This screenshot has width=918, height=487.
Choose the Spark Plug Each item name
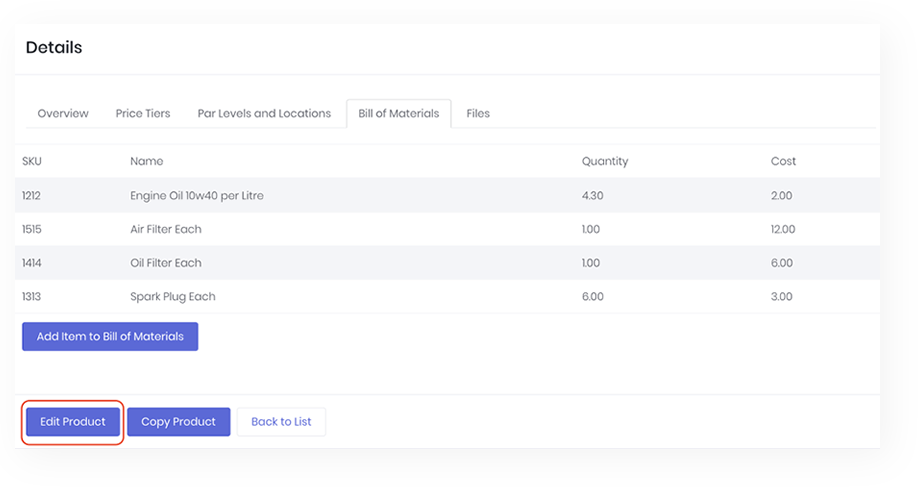[x=173, y=297]
